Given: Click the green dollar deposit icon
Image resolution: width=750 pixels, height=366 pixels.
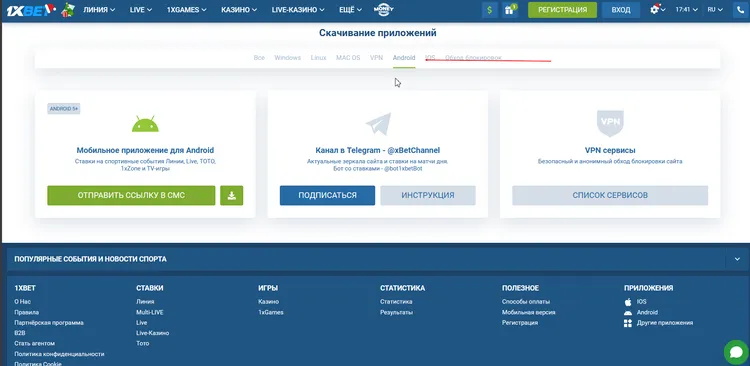Looking at the screenshot, I should coord(490,10).
